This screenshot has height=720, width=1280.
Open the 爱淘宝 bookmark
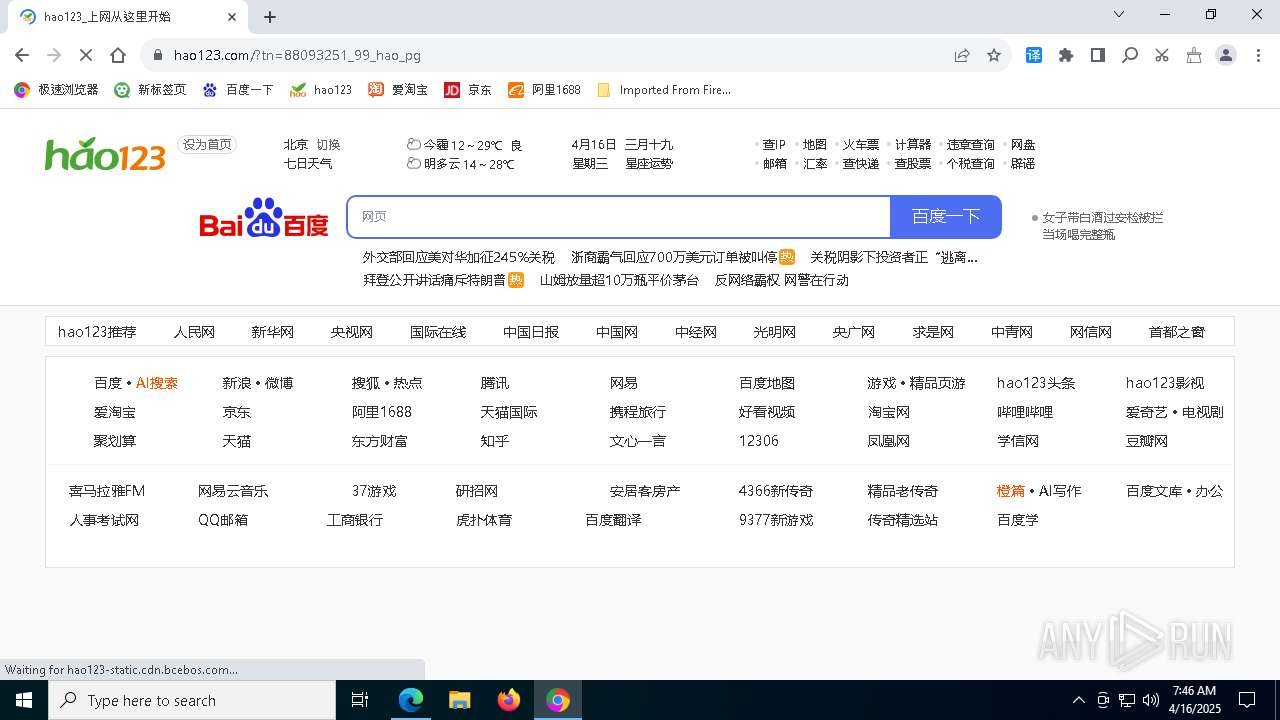398,90
